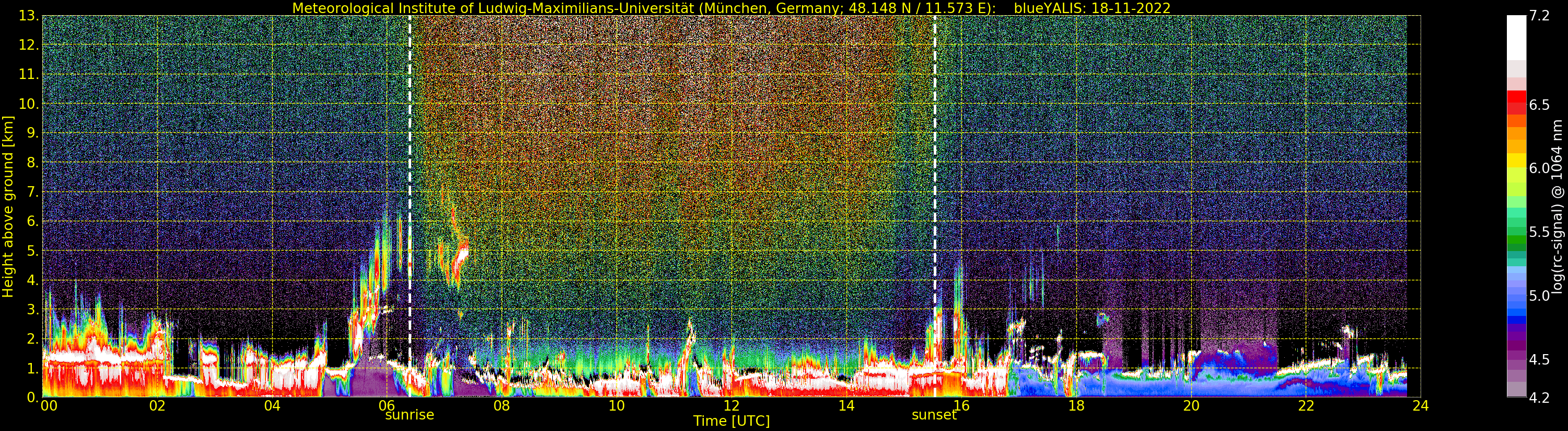Click the '18' time tick label
This screenshot has width=1568, height=431.
[1076, 405]
